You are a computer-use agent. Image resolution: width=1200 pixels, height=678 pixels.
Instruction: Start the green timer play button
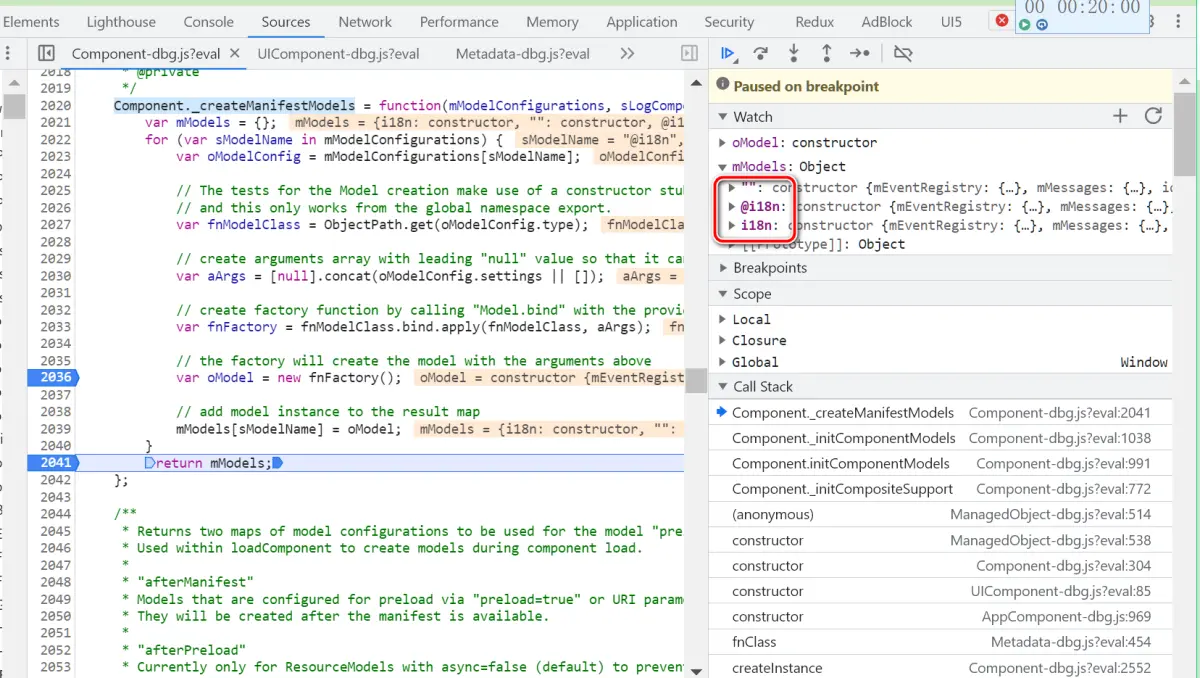1025,25
